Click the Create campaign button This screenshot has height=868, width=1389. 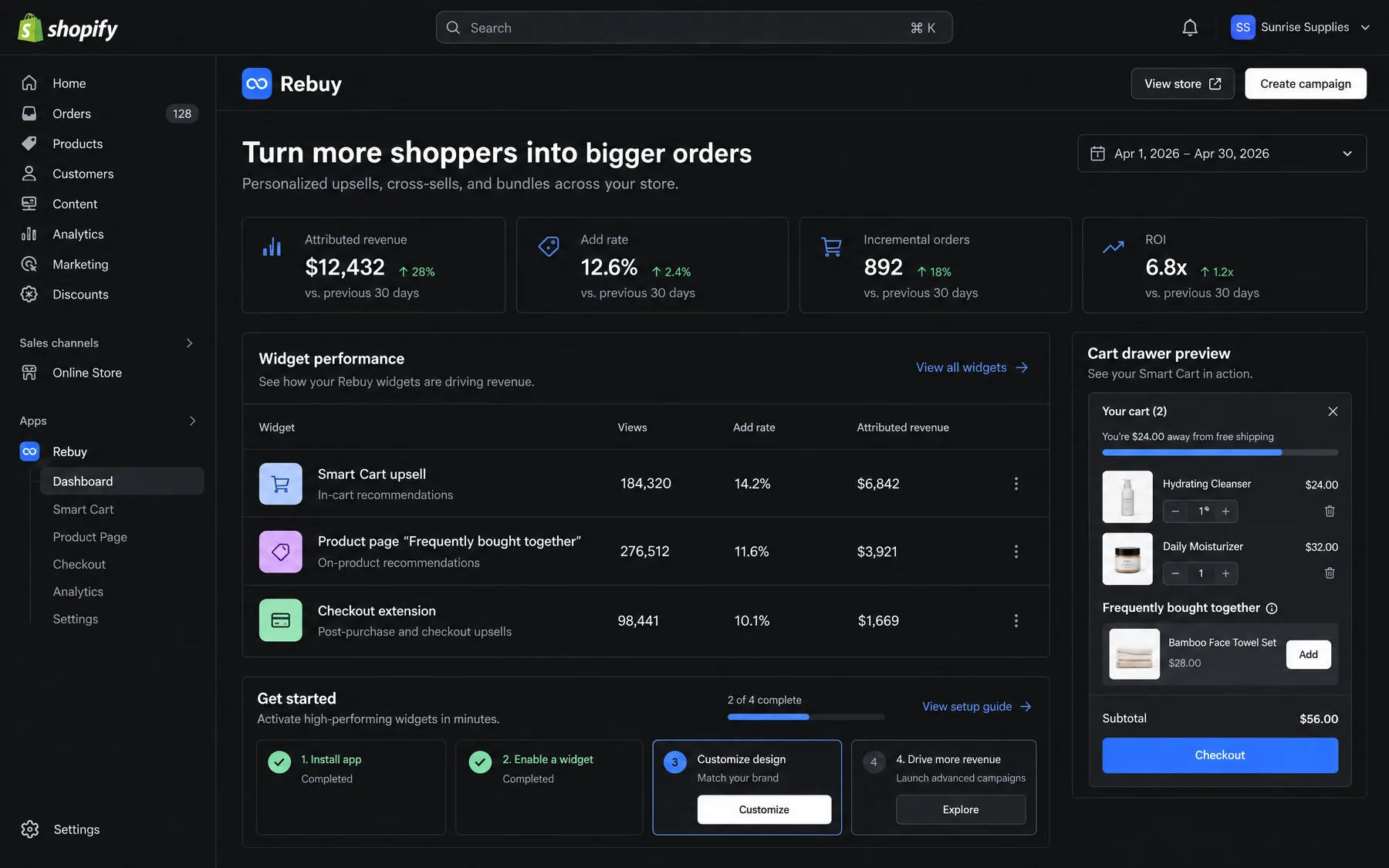(1305, 83)
